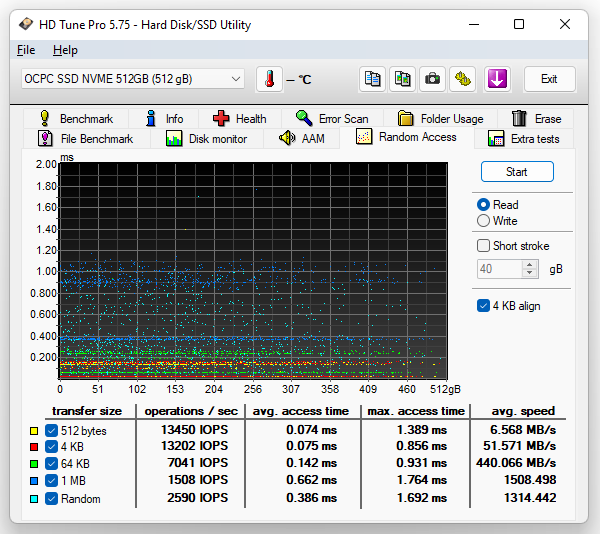
Task: Open the Disk monitor tab
Action: [x=207, y=138]
